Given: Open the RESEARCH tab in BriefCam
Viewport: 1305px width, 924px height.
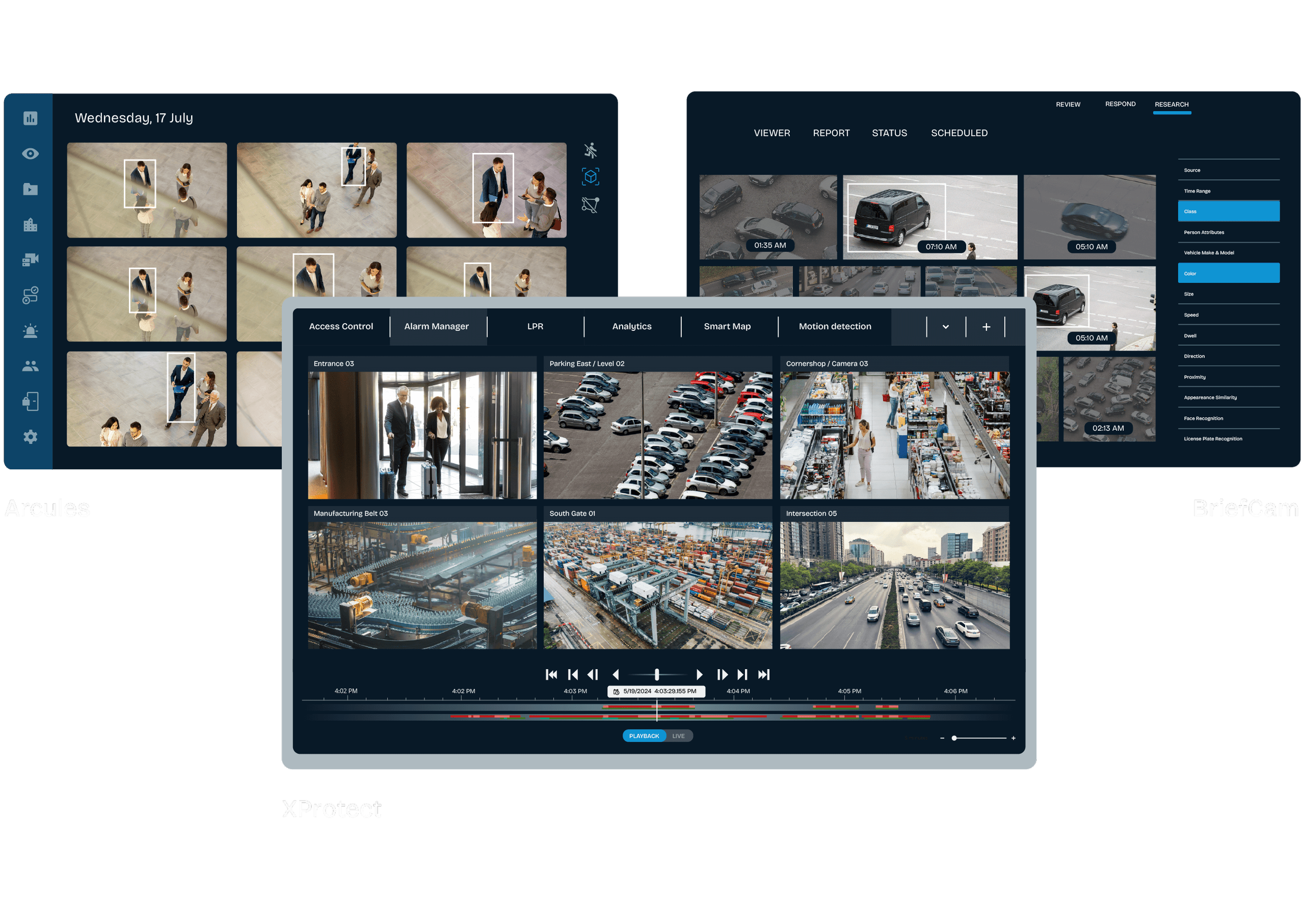Looking at the screenshot, I should tap(1171, 104).
